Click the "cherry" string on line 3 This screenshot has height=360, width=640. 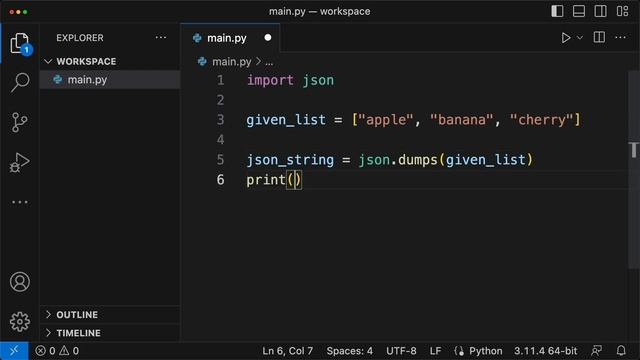coord(541,120)
